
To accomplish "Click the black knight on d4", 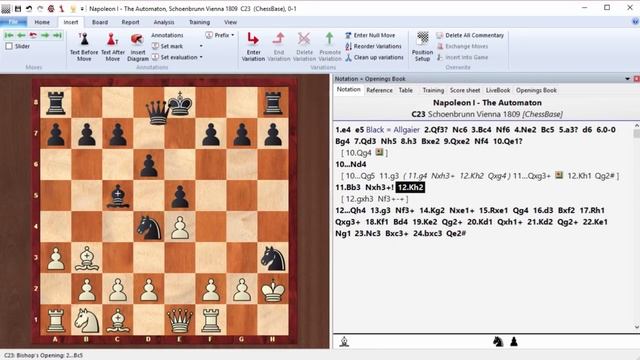I will coord(149,227).
